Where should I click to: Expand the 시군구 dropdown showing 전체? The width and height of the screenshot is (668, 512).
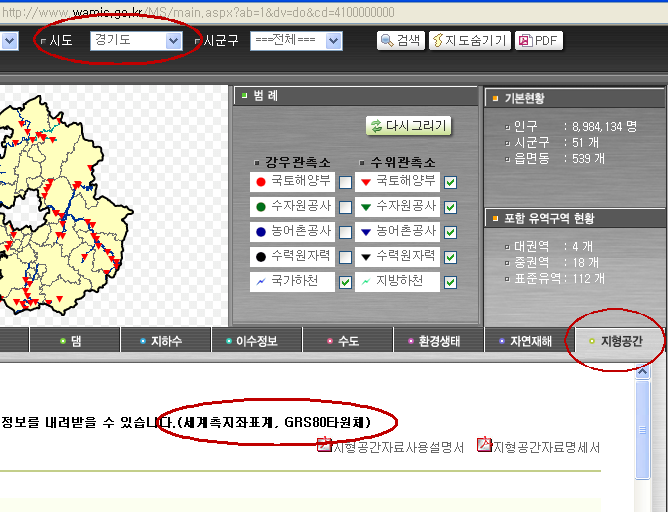point(296,41)
